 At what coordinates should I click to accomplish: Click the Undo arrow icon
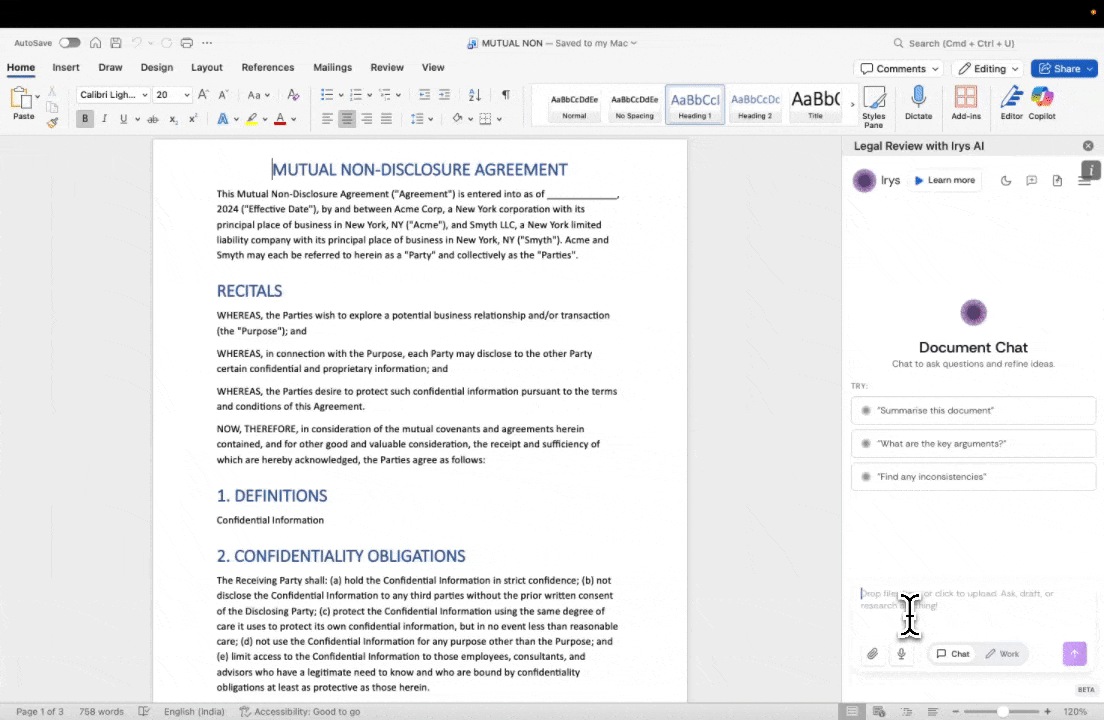coord(137,43)
